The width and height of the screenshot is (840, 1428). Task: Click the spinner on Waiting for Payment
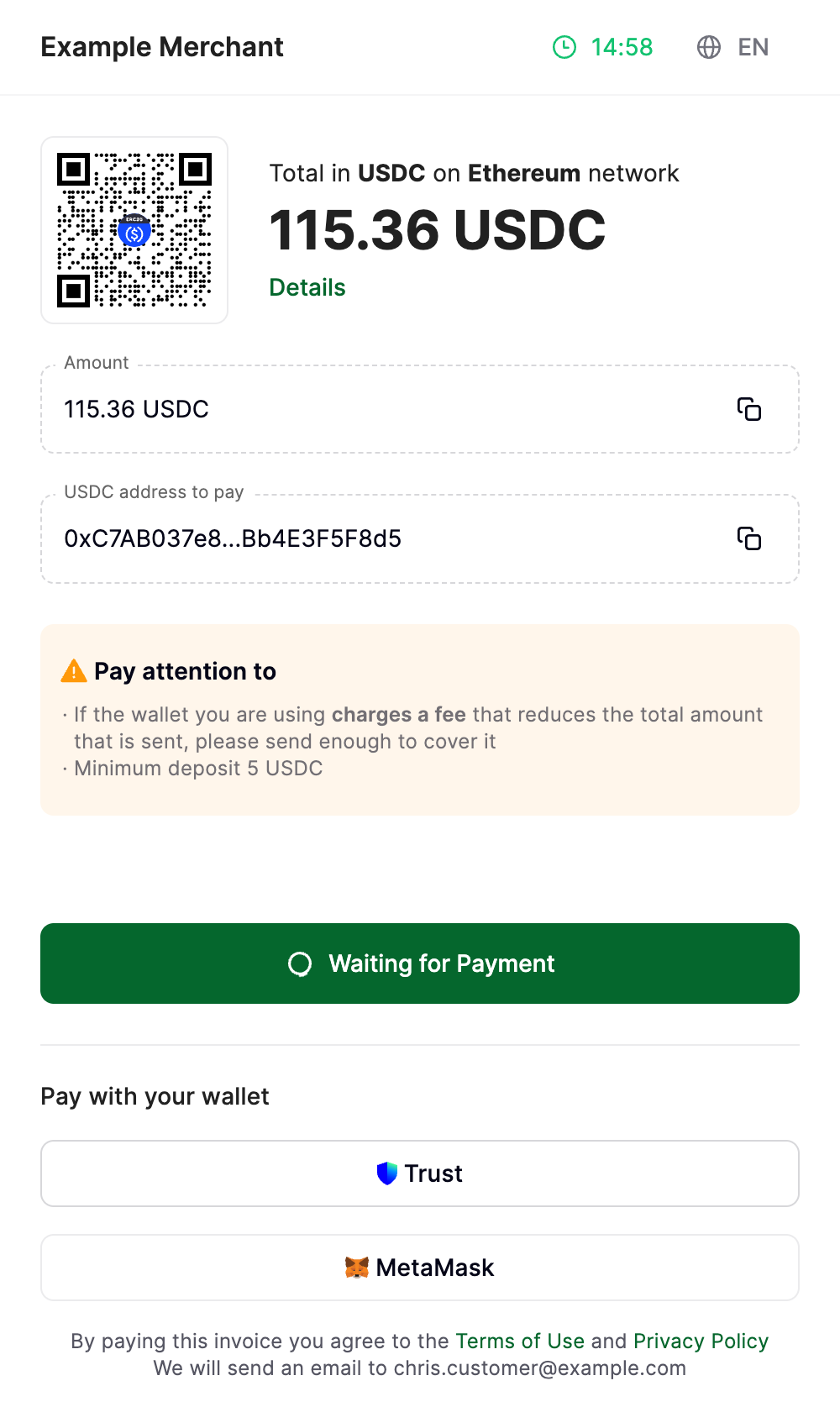click(300, 963)
